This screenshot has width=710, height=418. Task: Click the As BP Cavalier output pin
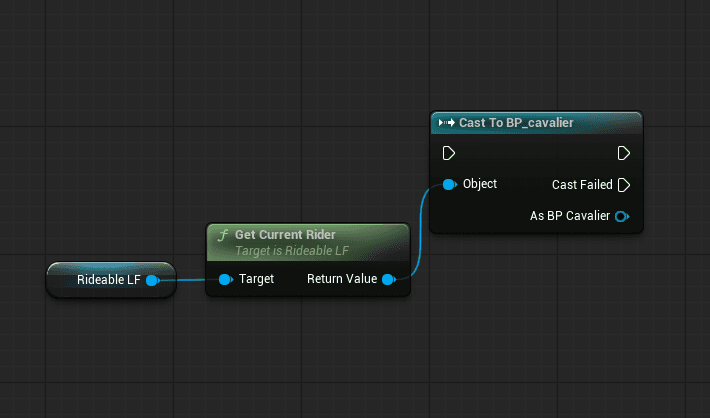pyautogui.click(x=622, y=216)
